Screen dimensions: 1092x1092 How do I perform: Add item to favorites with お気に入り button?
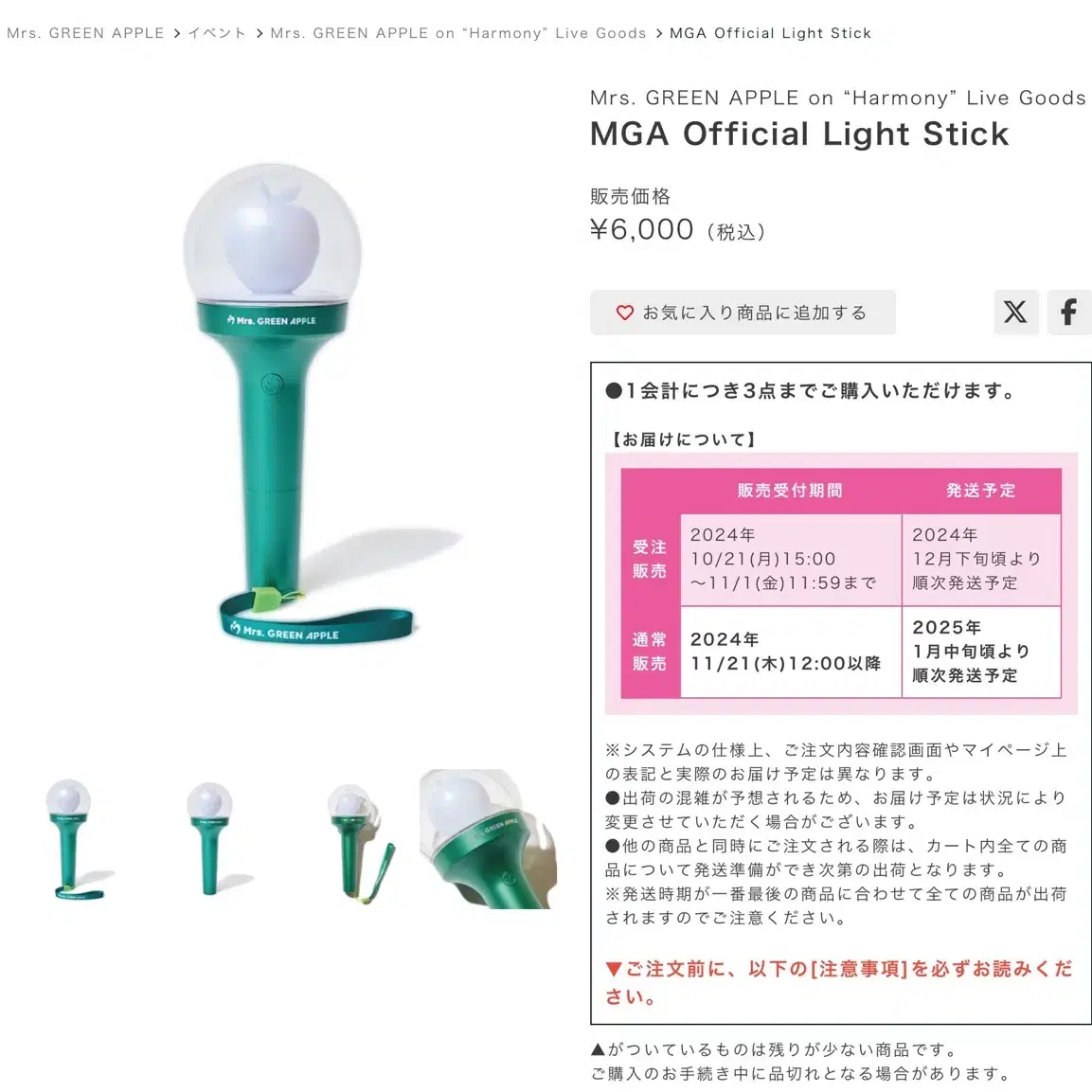743,313
